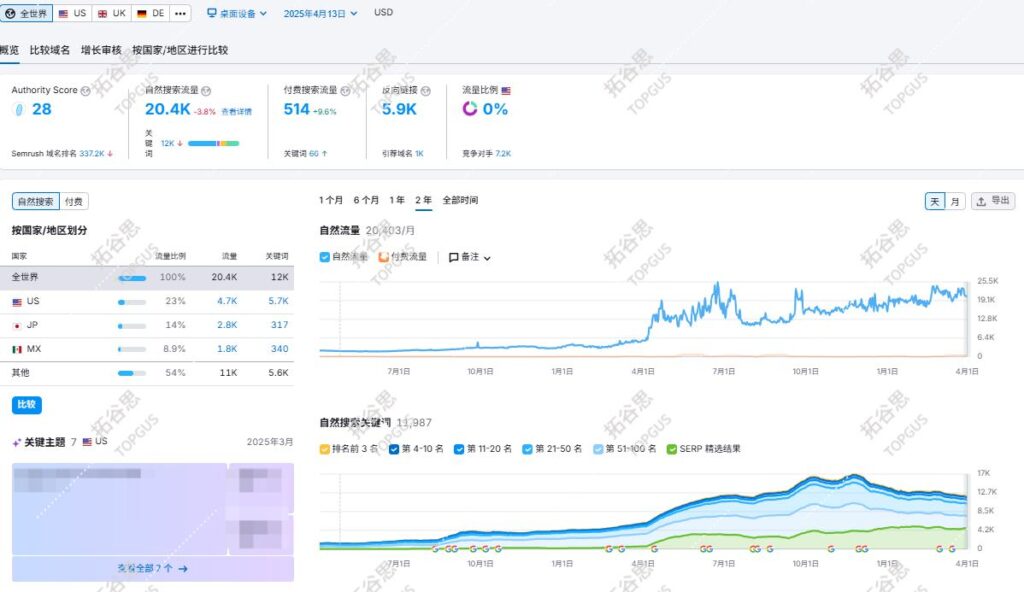Switch to the 增长审核 tab
The width and height of the screenshot is (1024, 592).
tap(101, 50)
